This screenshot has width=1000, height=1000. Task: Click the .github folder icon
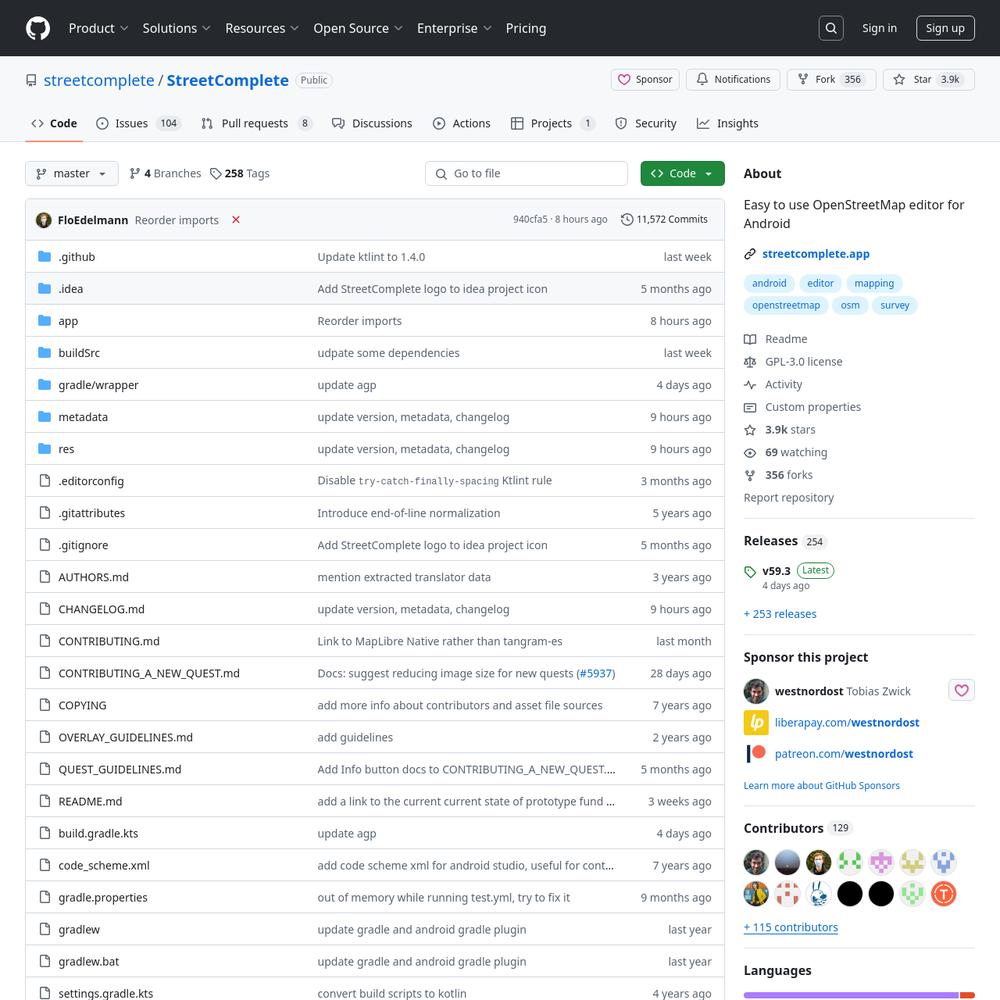pyautogui.click(x=44, y=256)
